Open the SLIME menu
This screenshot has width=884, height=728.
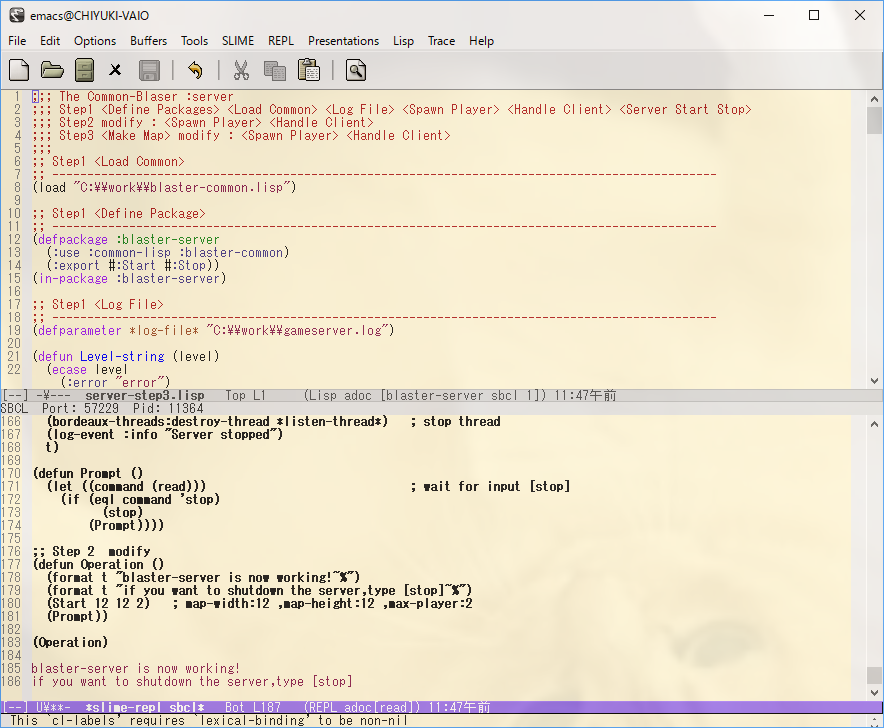point(237,41)
